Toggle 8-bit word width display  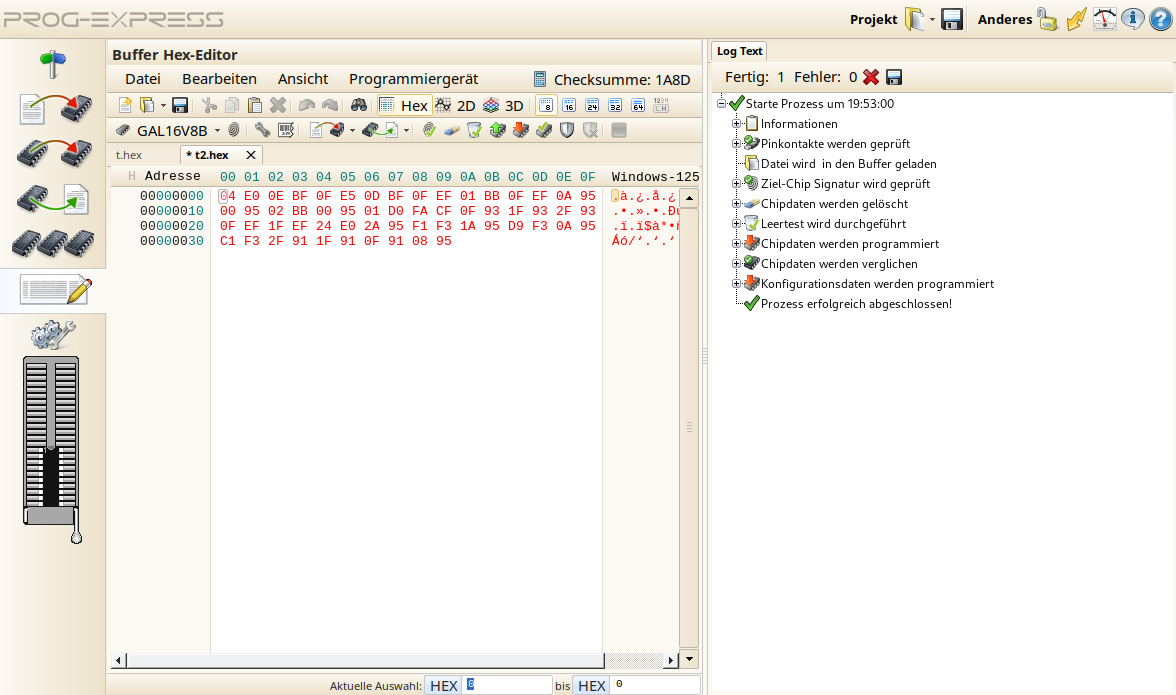[x=546, y=104]
